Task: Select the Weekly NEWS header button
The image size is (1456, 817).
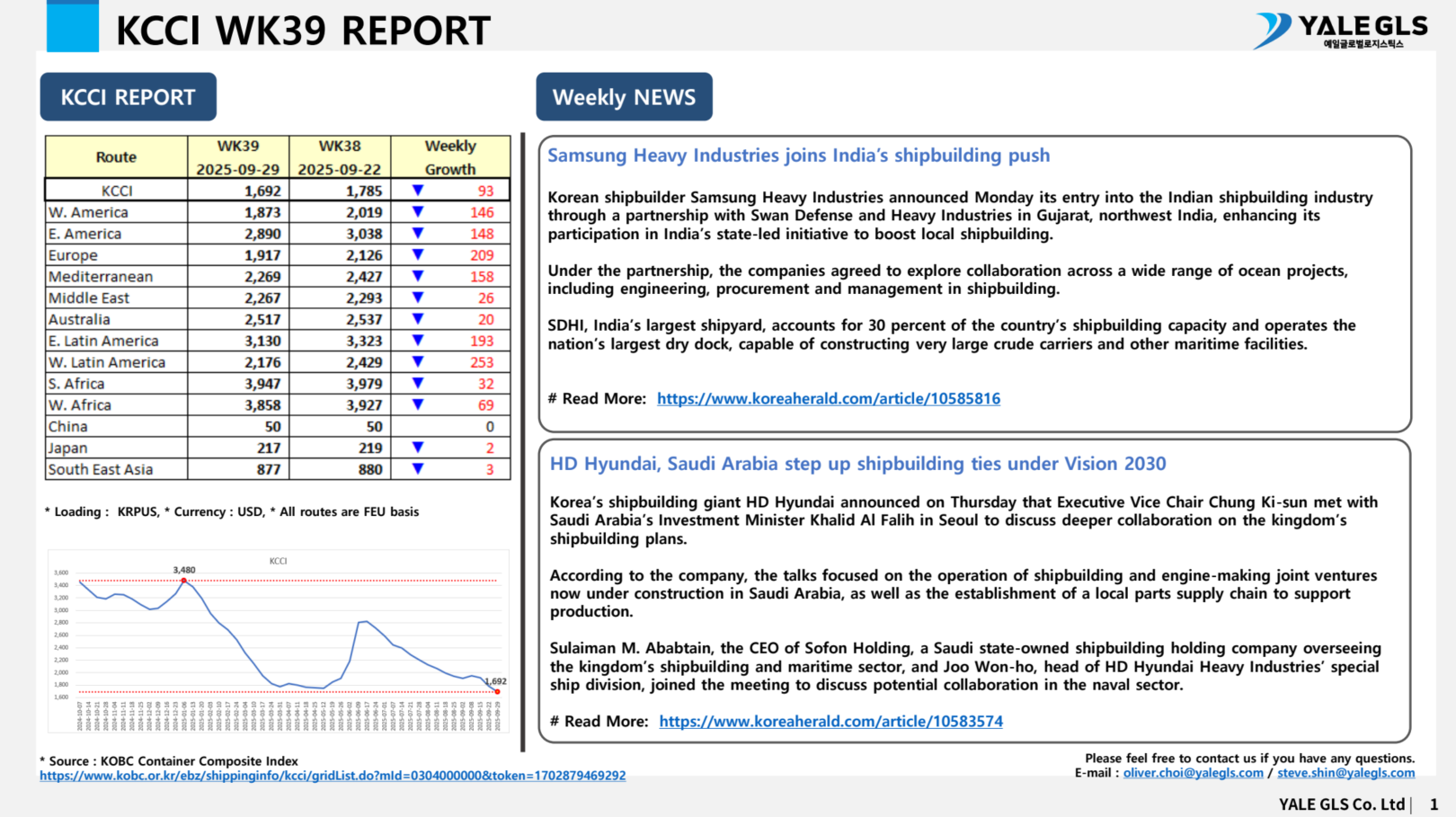Action: point(624,97)
